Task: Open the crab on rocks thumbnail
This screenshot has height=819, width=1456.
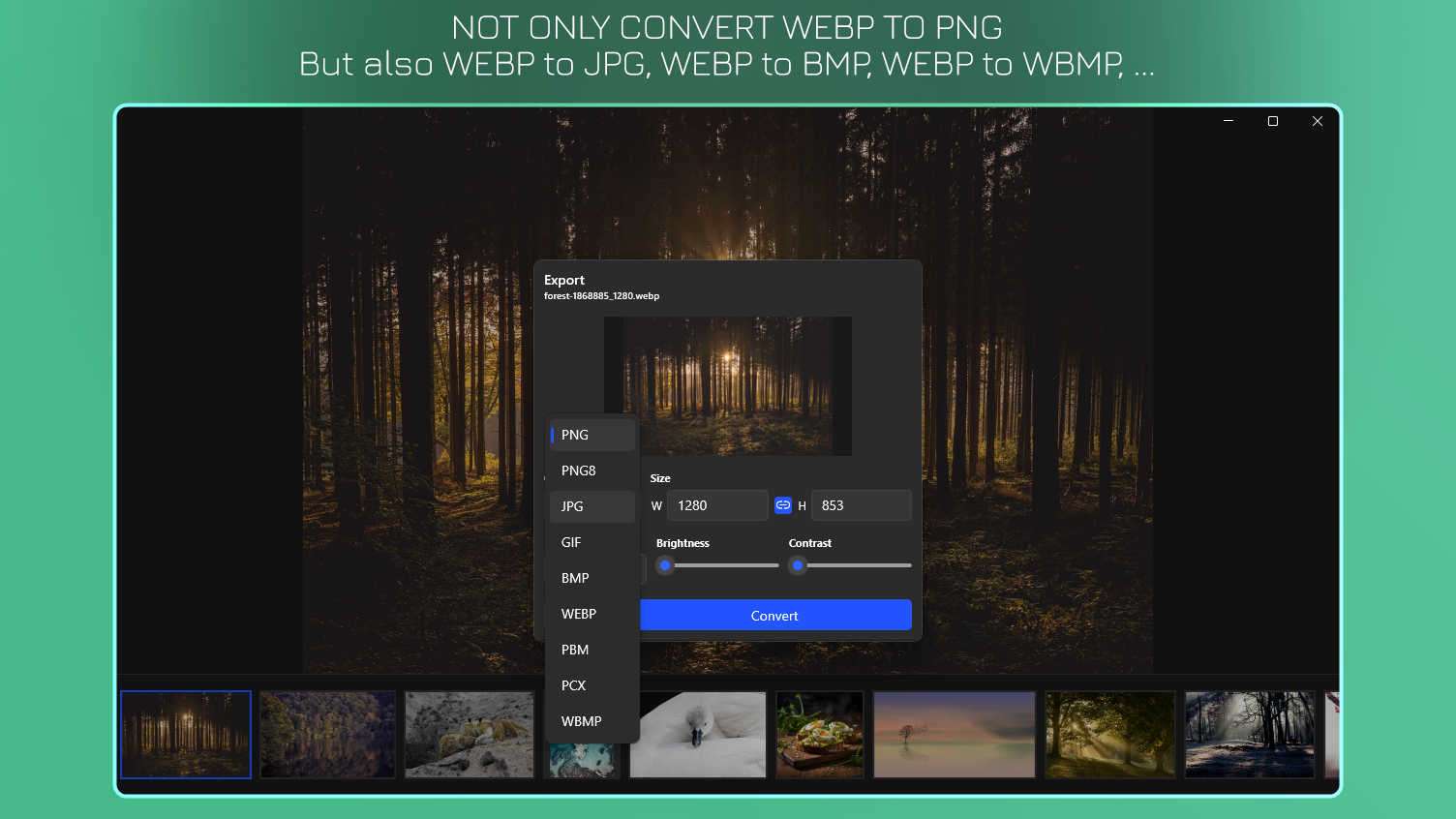Action: coord(470,735)
